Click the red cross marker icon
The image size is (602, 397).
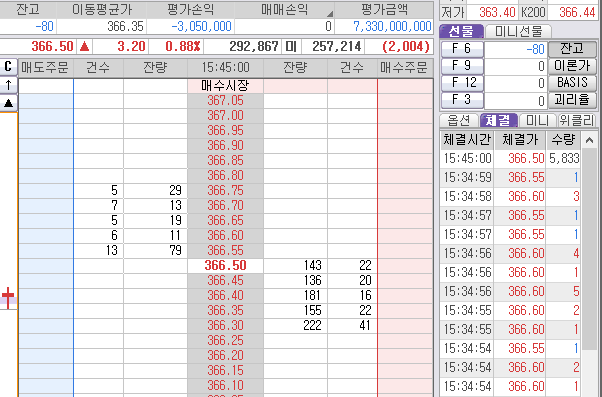pos(8,298)
